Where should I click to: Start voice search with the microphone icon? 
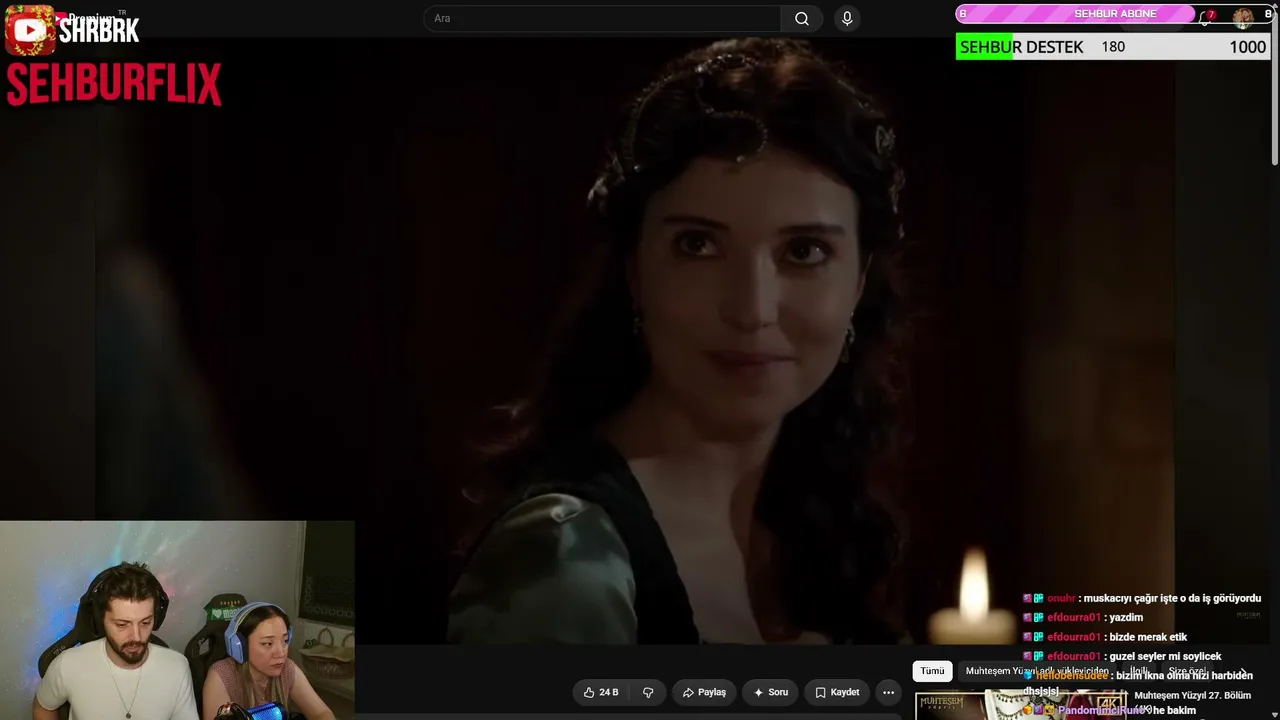point(847,19)
